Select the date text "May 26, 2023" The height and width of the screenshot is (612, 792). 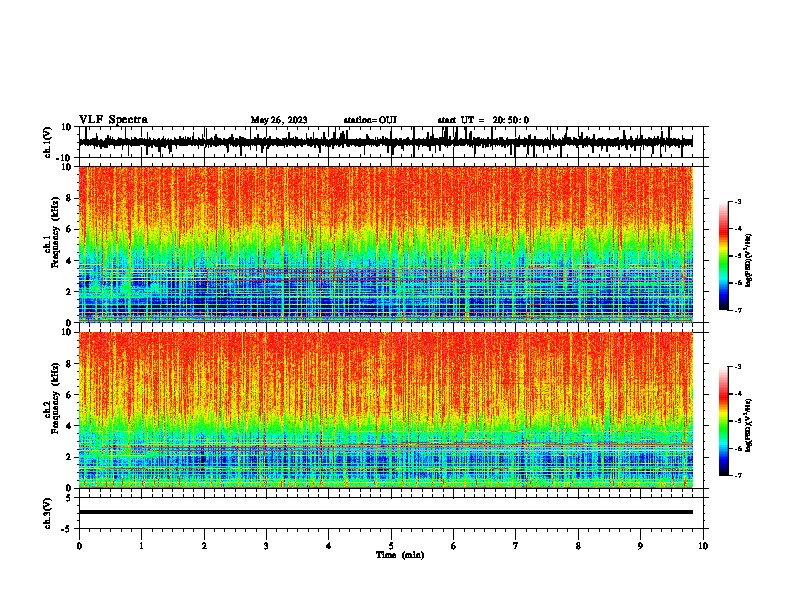pos(279,120)
